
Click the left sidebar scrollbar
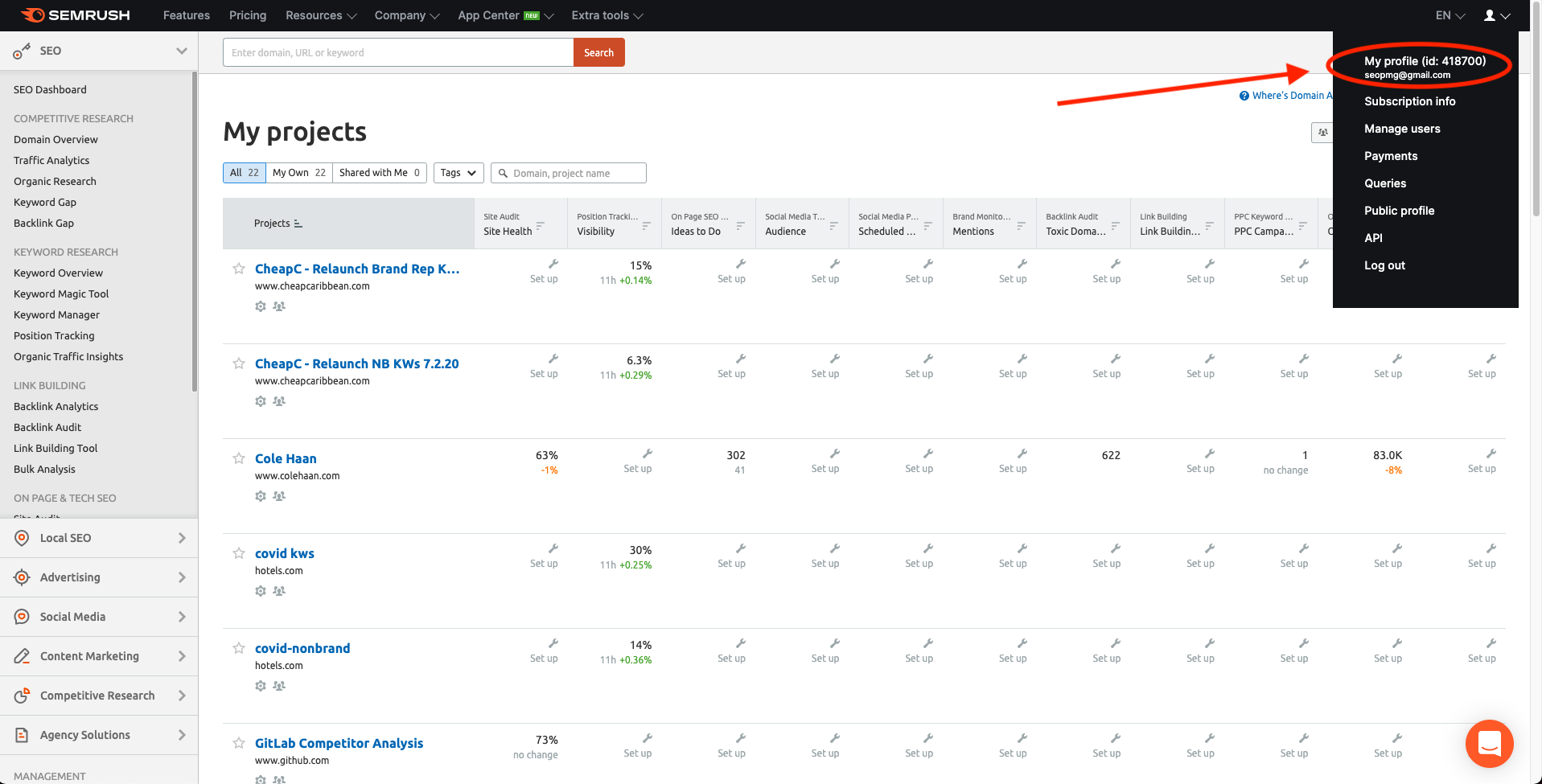(x=195, y=233)
